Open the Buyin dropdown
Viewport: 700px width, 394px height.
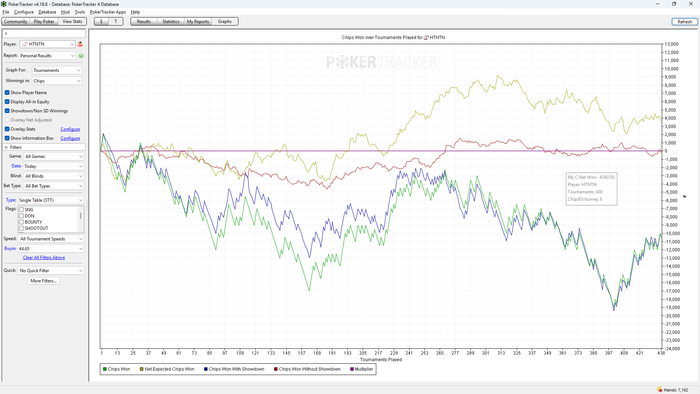click(x=50, y=249)
